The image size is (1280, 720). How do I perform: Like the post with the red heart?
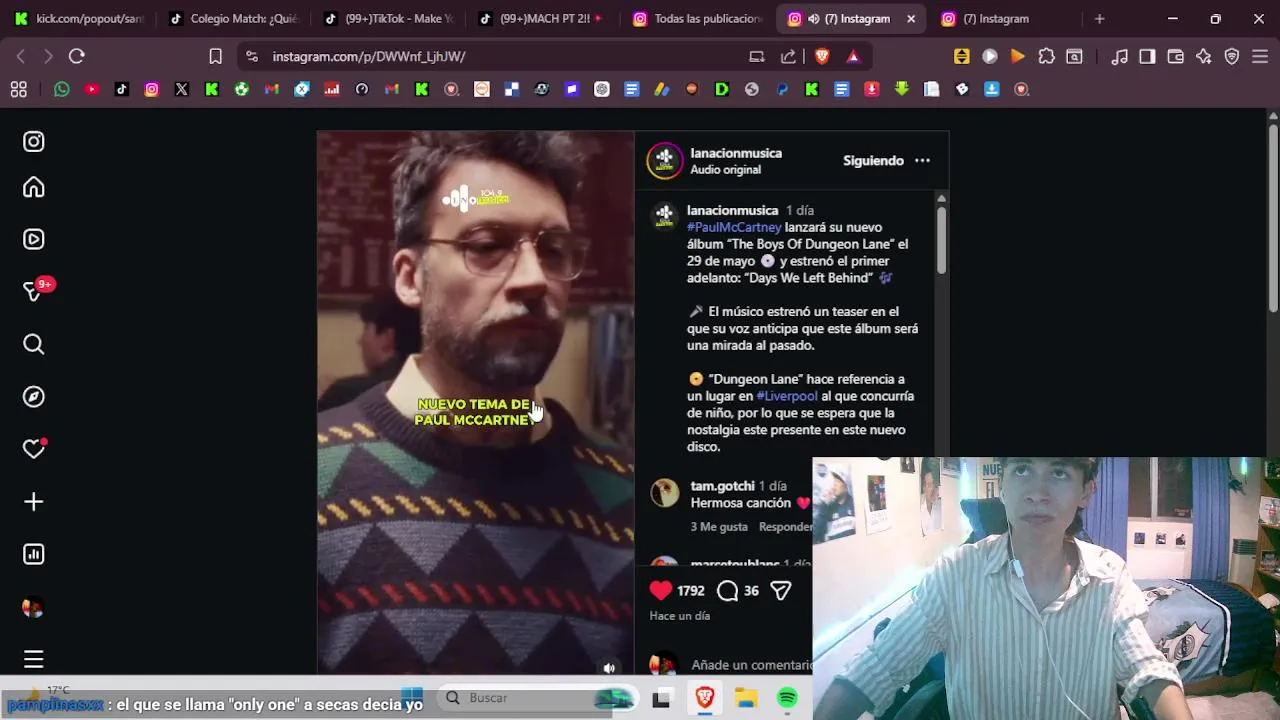tap(661, 590)
